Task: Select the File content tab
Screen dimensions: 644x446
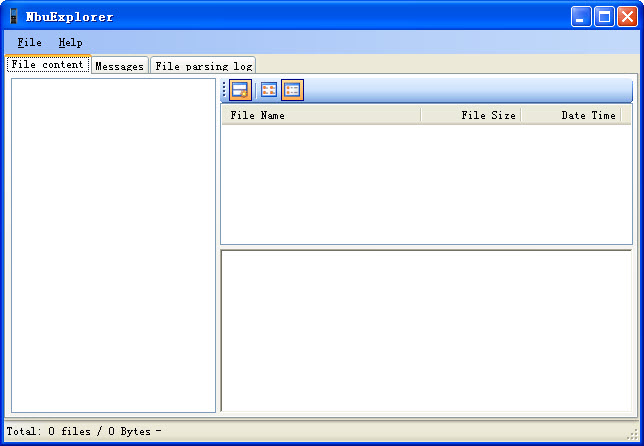Action: click(x=48, y=65)
